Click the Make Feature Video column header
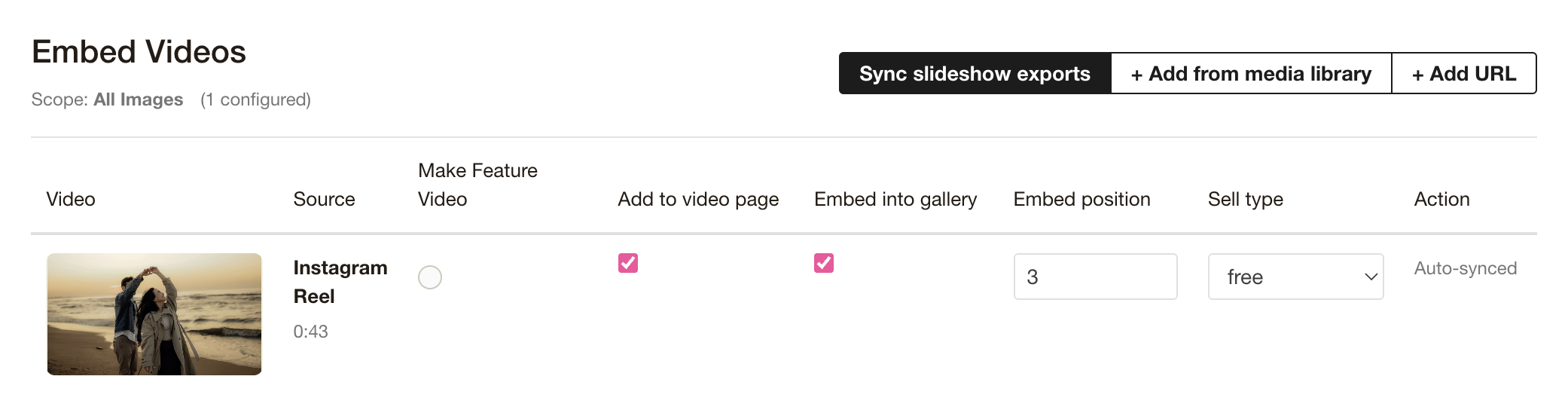This screenshot has width=1568, height=416. point(477,185)
